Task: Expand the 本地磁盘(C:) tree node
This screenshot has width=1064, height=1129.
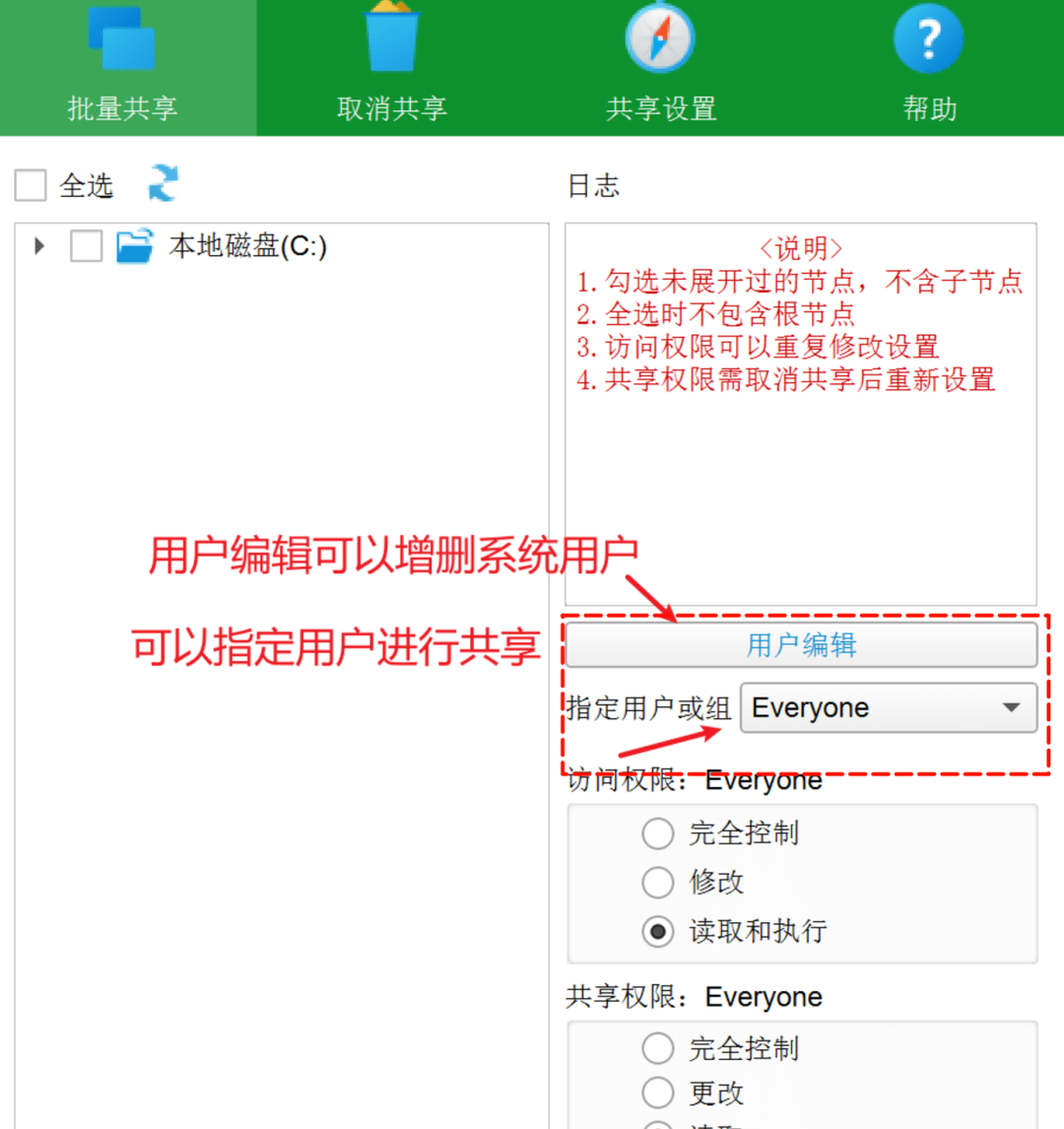Action: coord(37,246)
